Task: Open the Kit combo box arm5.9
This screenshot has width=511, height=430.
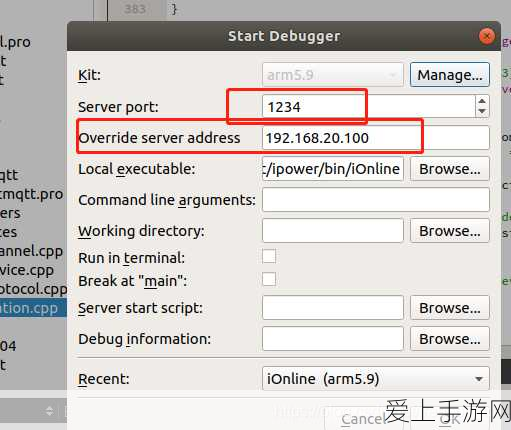Action: (333, 75)
